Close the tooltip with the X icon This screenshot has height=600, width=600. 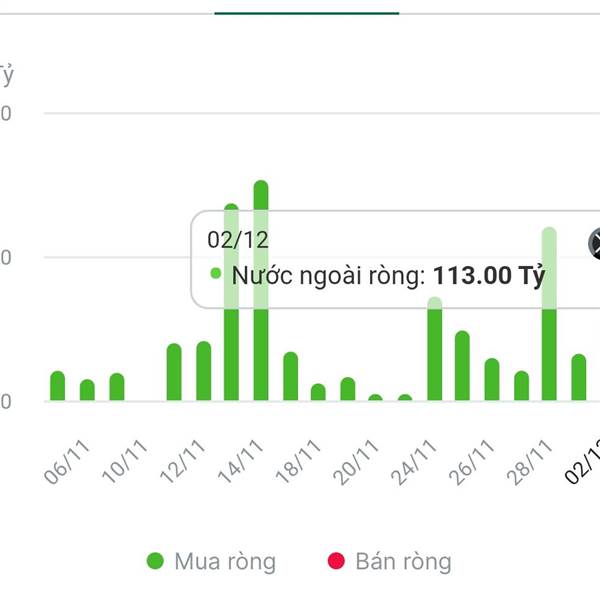(x=594, y=243)
